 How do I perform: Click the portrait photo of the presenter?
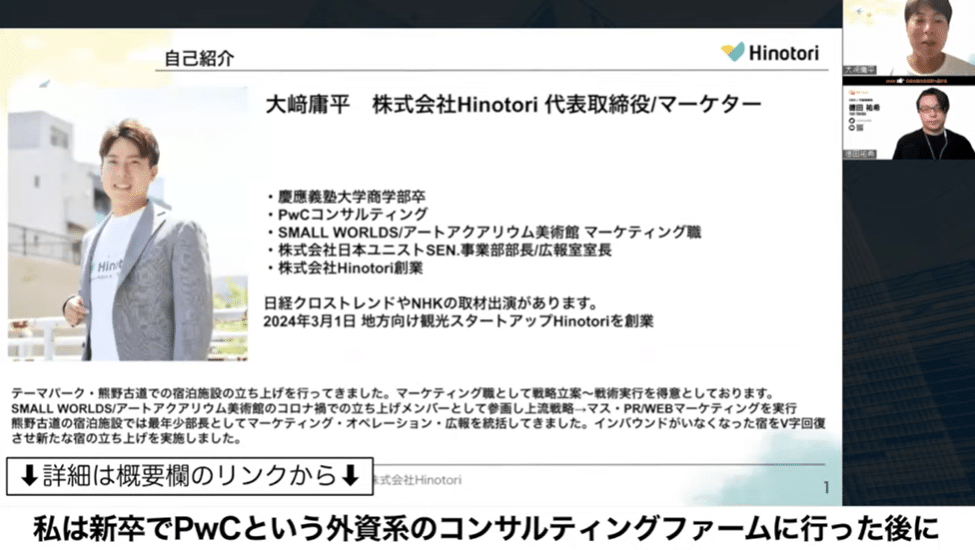pos(128,224)
